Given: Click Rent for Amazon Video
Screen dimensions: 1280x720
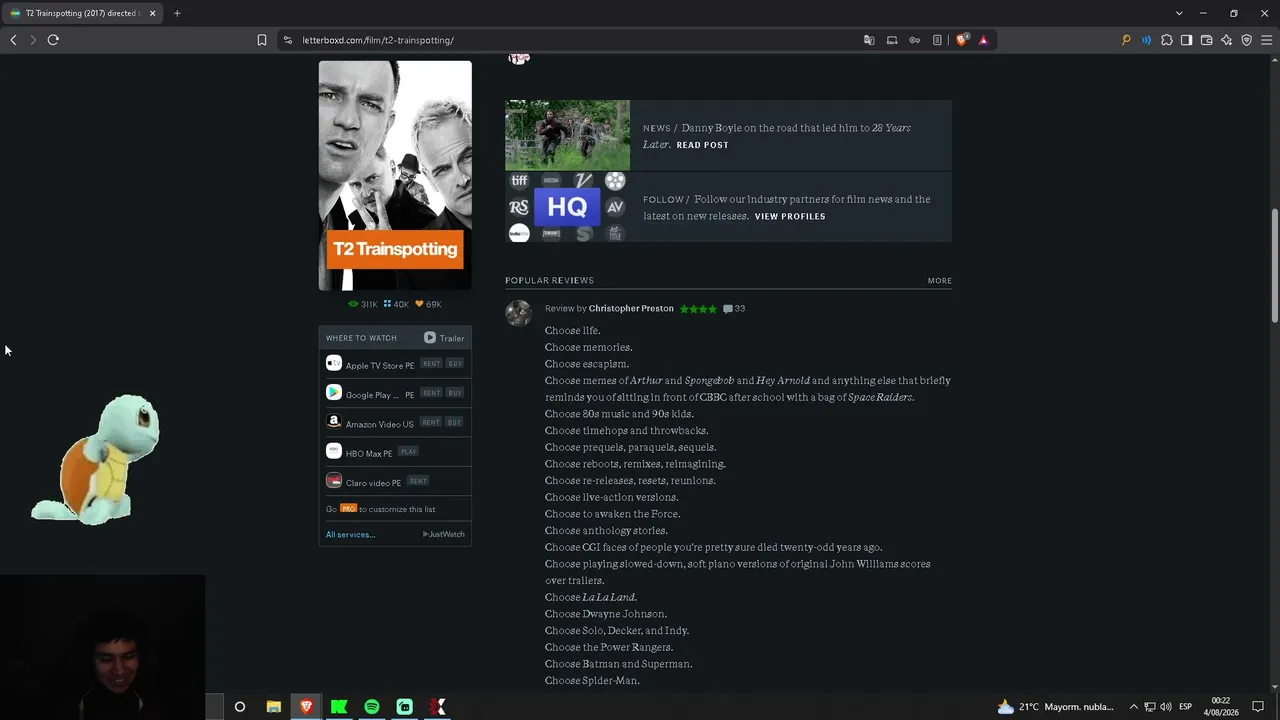Looking at the screenshot, I should click(431, 422).
